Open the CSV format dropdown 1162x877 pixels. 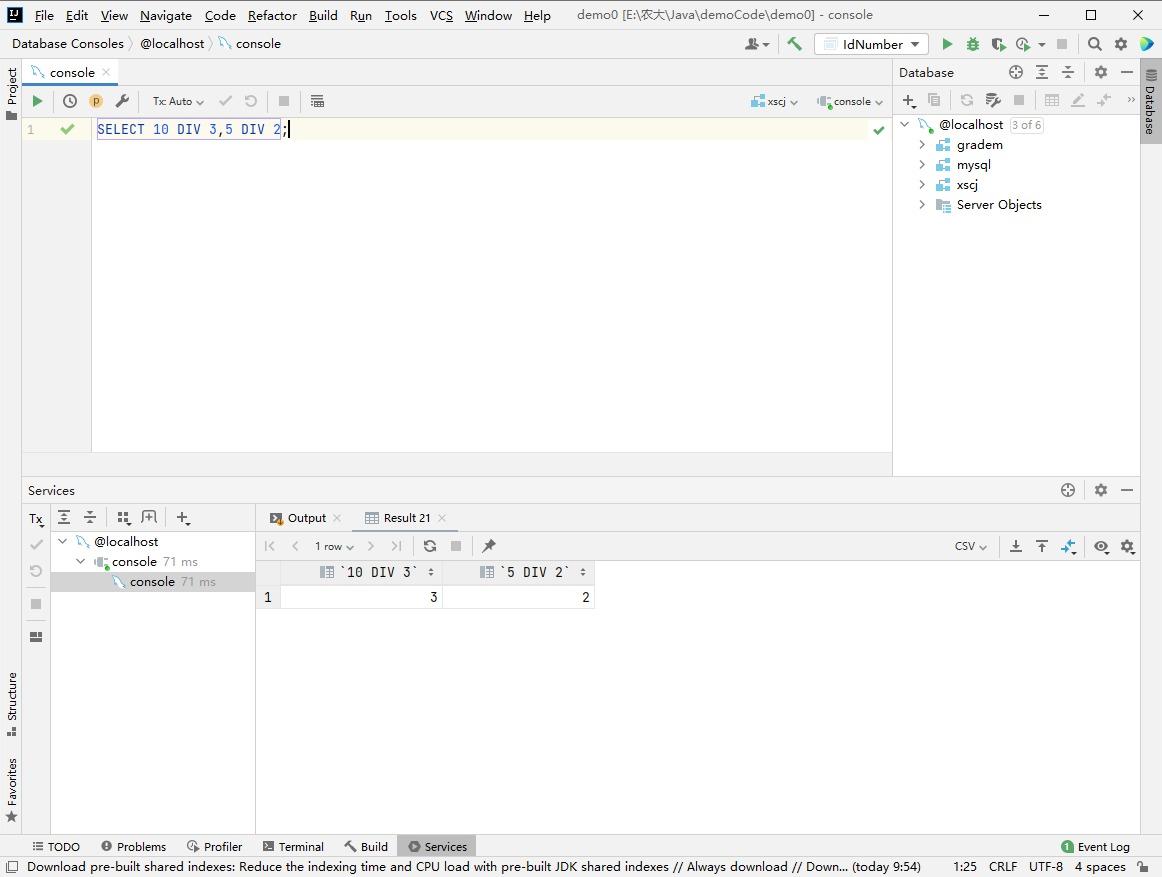click(x=970, y=546)
